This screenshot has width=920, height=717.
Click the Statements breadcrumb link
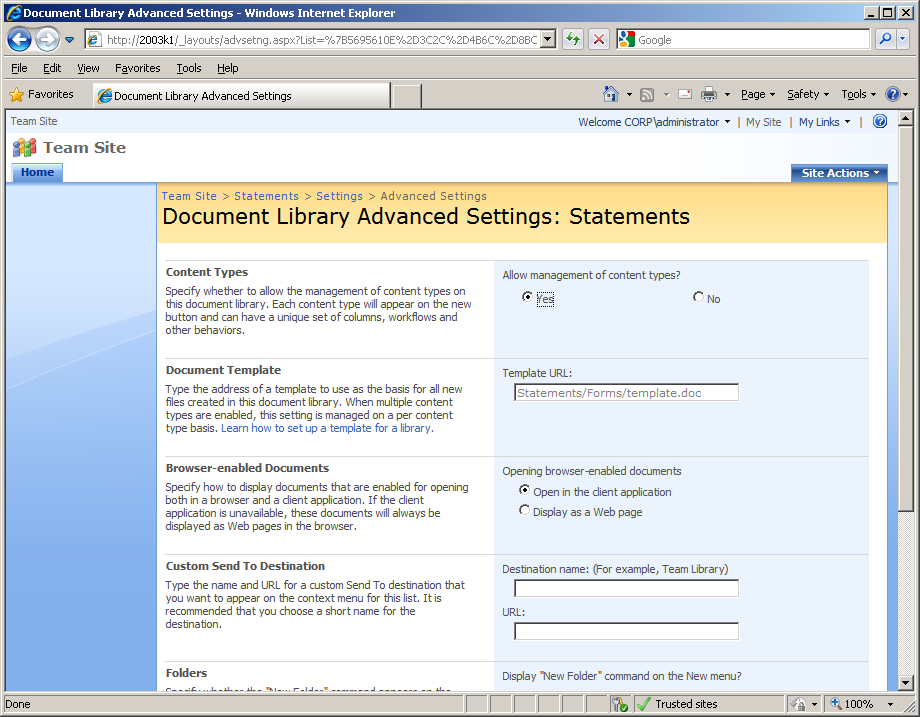(266, 196)
